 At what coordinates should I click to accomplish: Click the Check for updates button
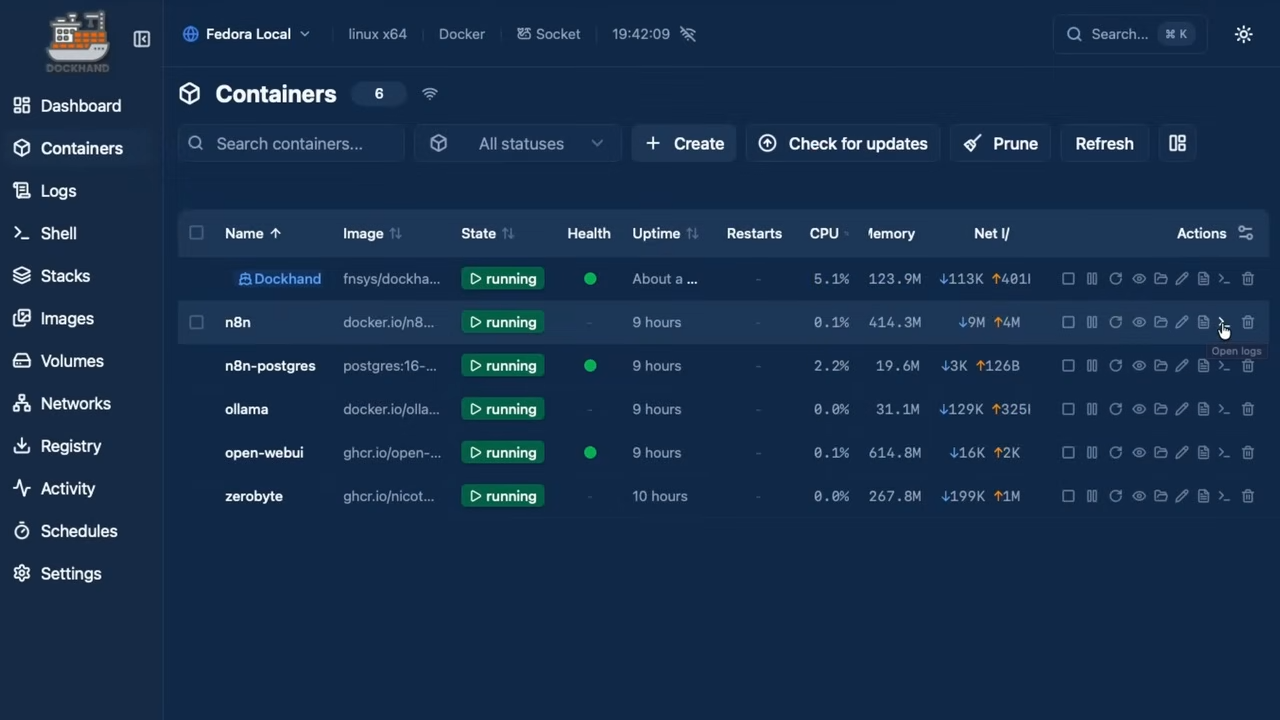click(x=843, y=144)
